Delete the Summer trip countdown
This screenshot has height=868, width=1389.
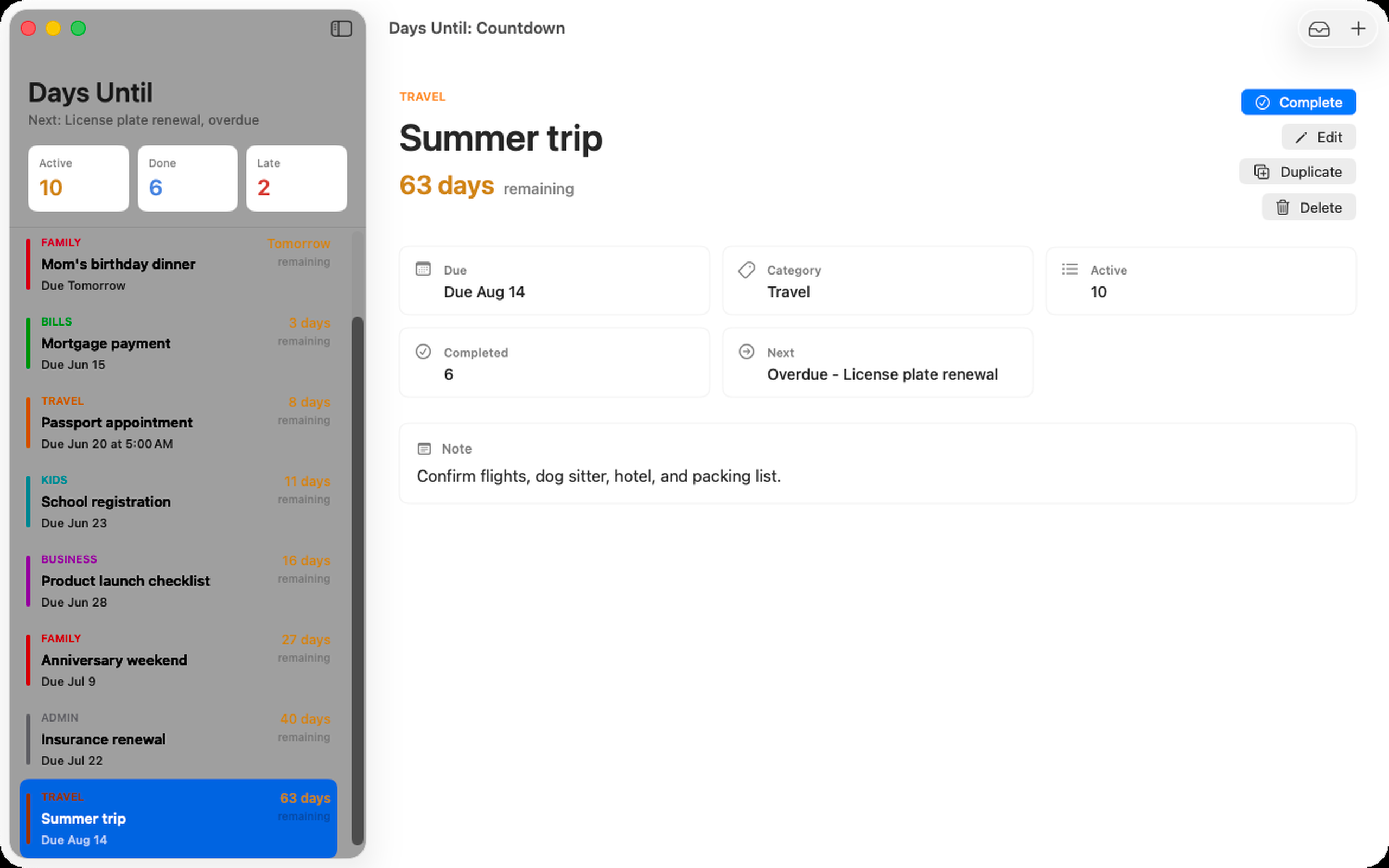point(1309,207)
